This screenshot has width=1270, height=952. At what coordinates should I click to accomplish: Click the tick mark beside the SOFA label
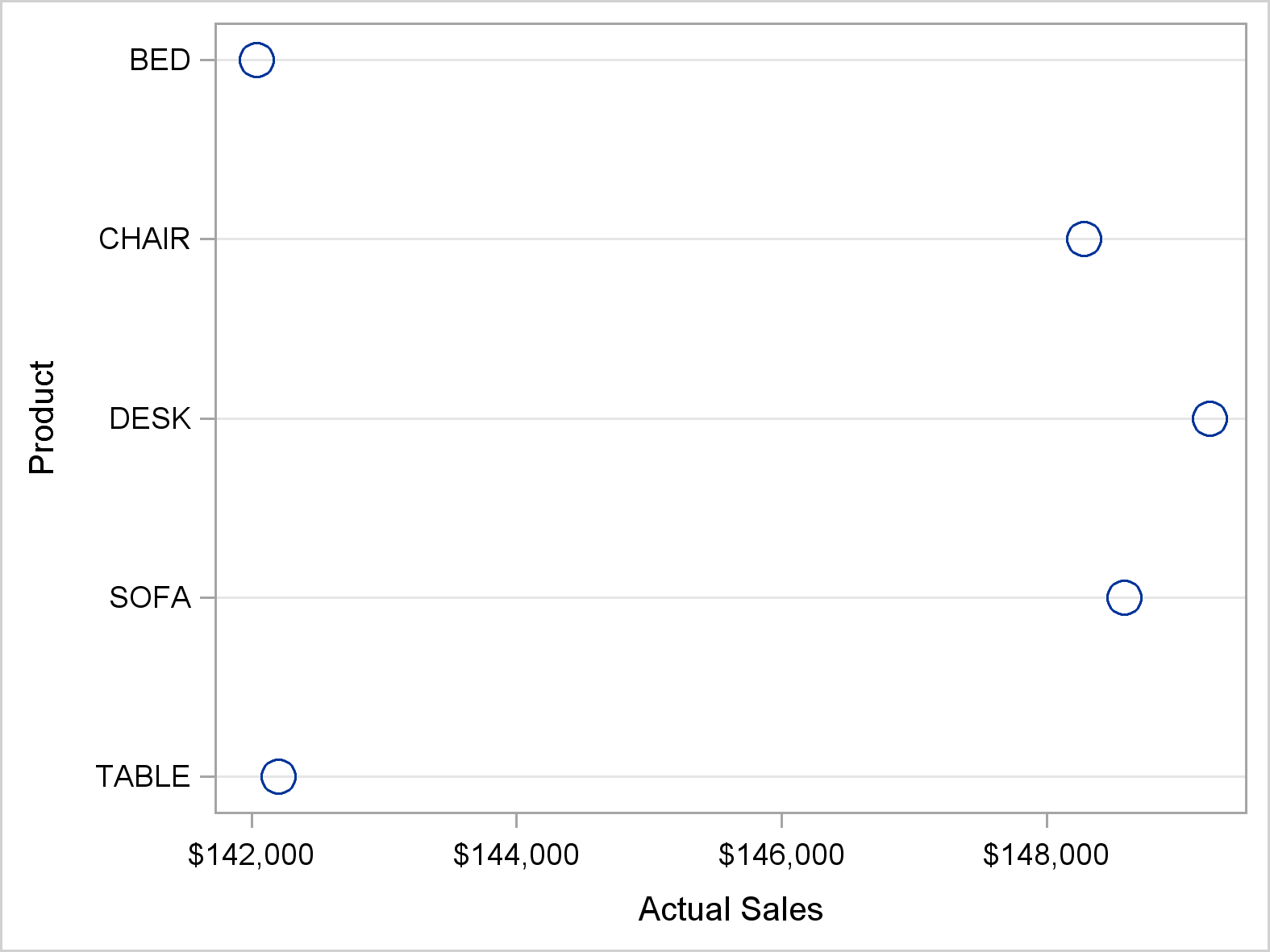click(x=208, y=597)
